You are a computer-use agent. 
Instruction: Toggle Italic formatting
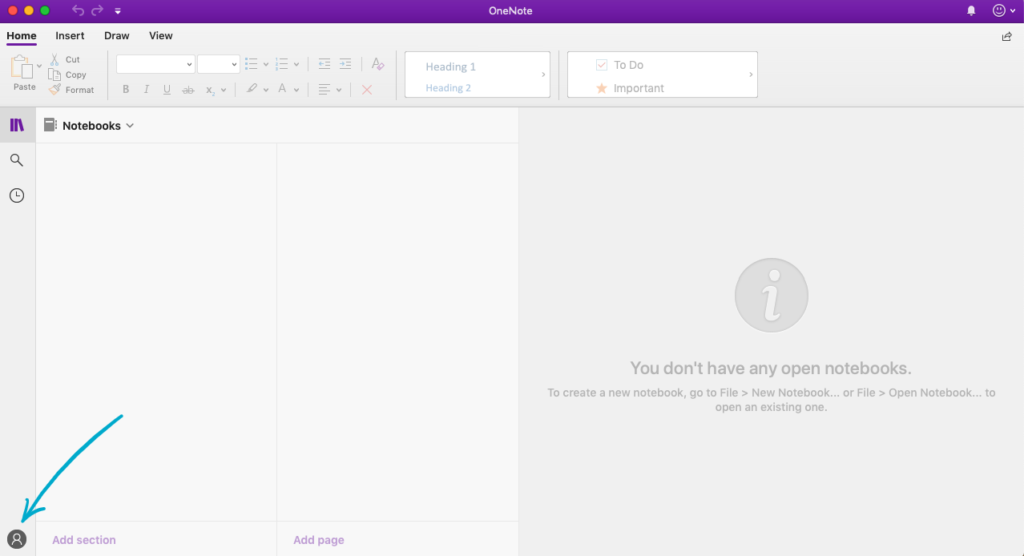coord(146,90)
